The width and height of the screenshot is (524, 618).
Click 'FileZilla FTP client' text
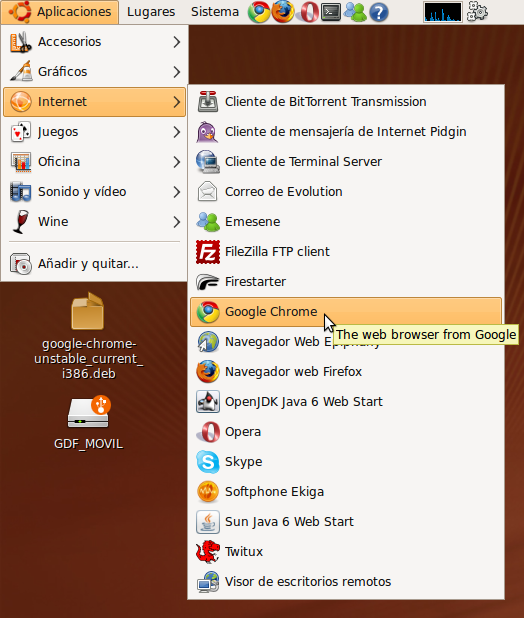point(277,252)
